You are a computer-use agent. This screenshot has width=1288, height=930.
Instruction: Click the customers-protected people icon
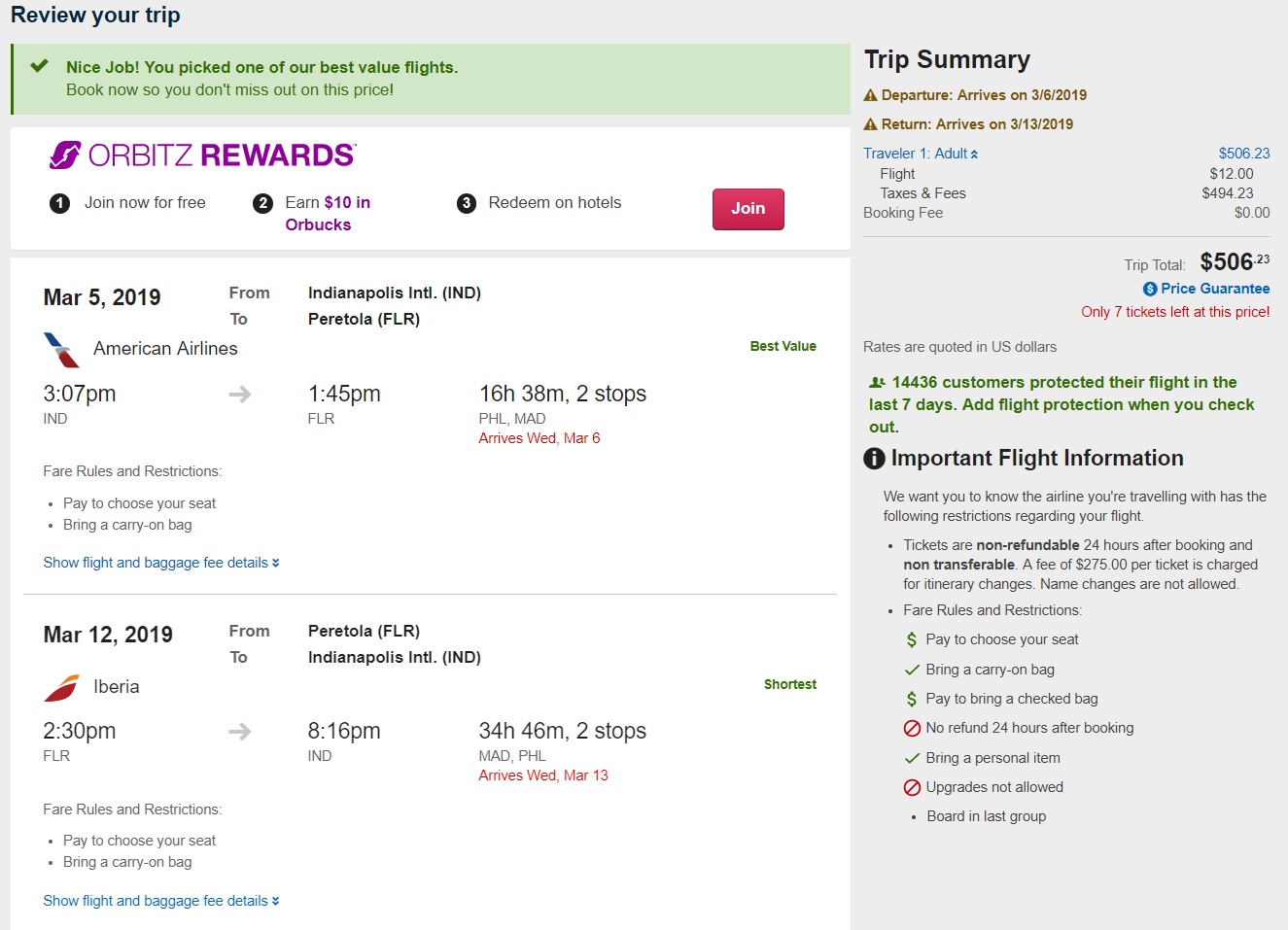pos(877,383)
